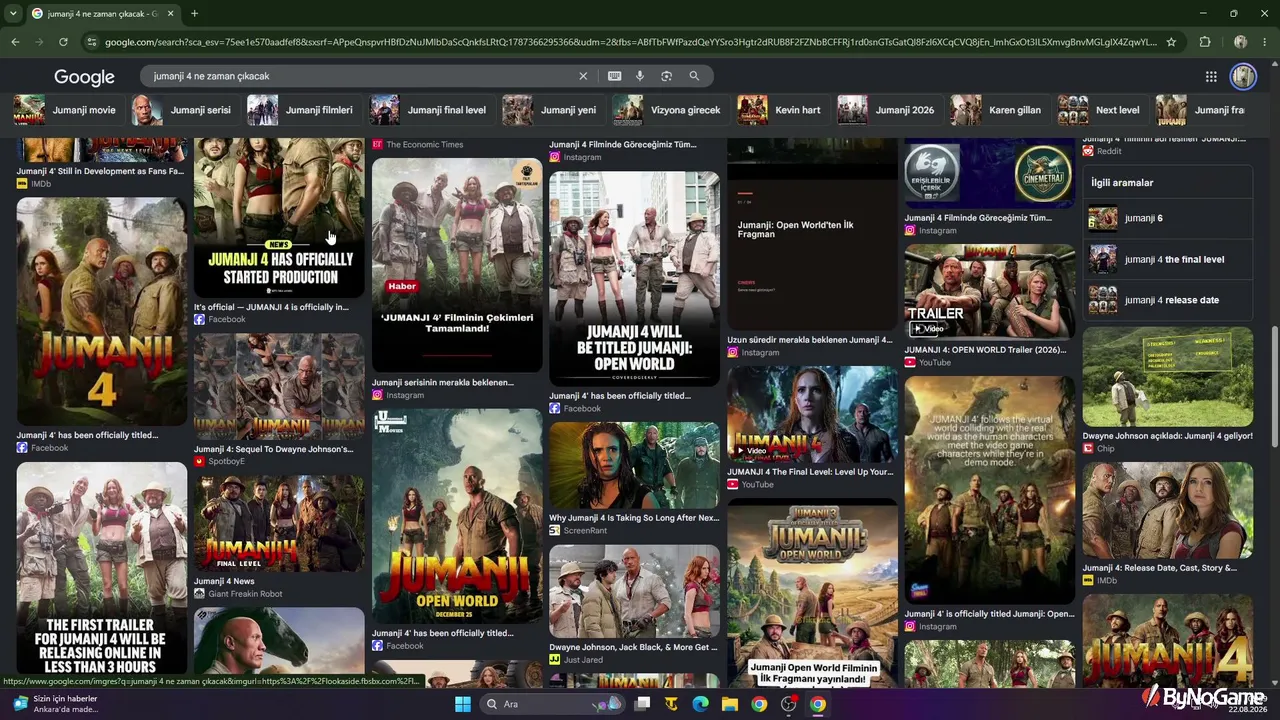This screenshot has height=720, width=1280.
Task: Open 'Jumanji serisinin merakla beklenen...' Instagram link
Action: (x=443, y=382)
